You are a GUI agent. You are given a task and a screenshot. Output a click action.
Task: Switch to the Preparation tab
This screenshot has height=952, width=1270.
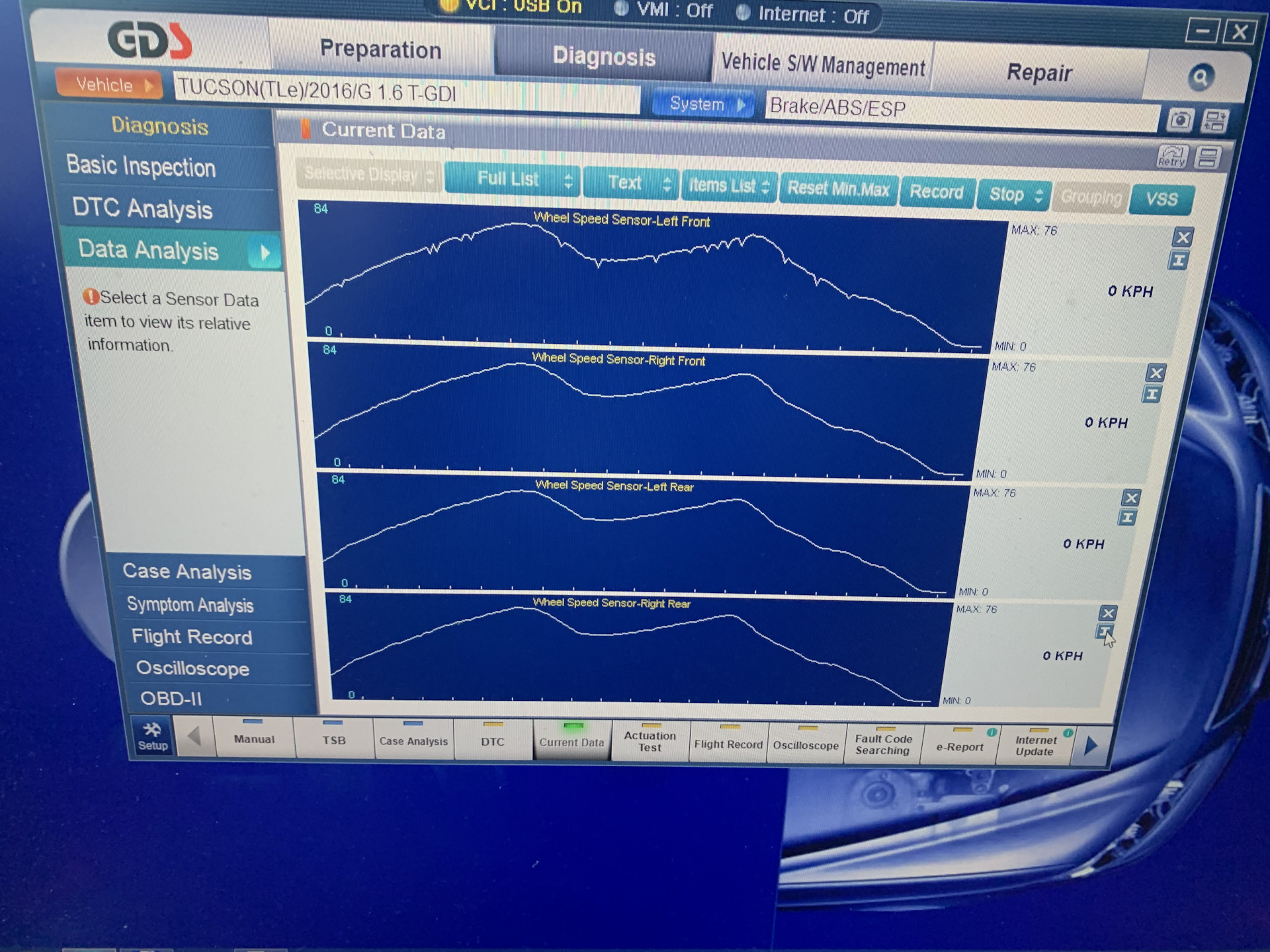click(x=380, y=50)
